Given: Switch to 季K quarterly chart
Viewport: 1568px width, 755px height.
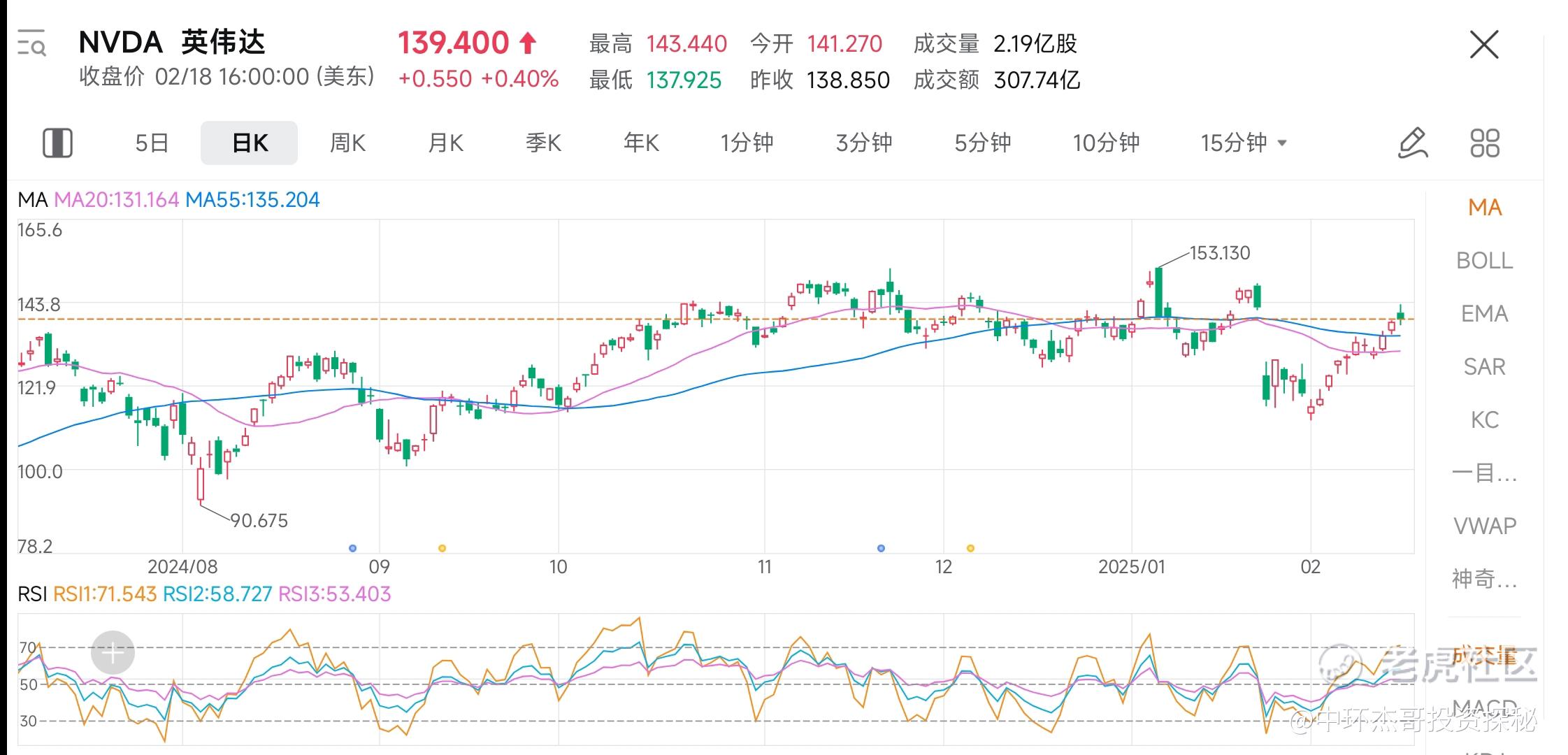Looking at the screenshot, I should coord(543,143).
